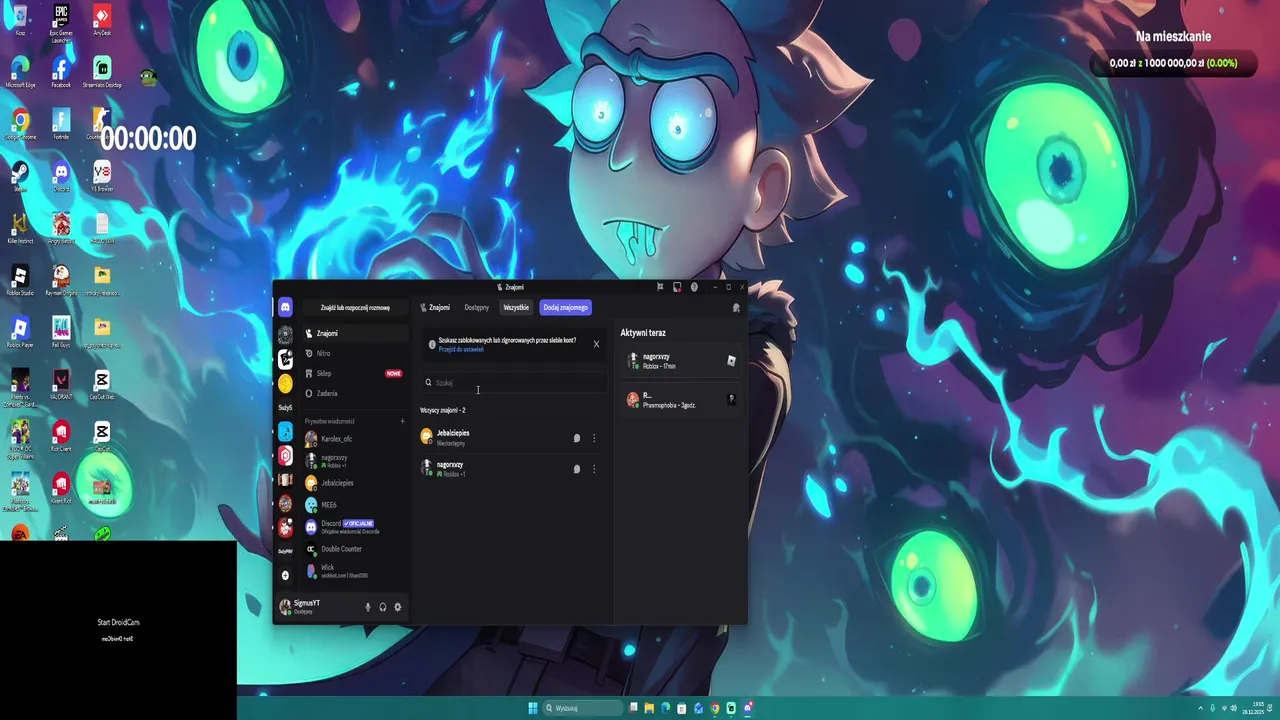This screenshot has width=1280, height=720.
Task: Create a new DM with plus icon
Action: (402, 421)
